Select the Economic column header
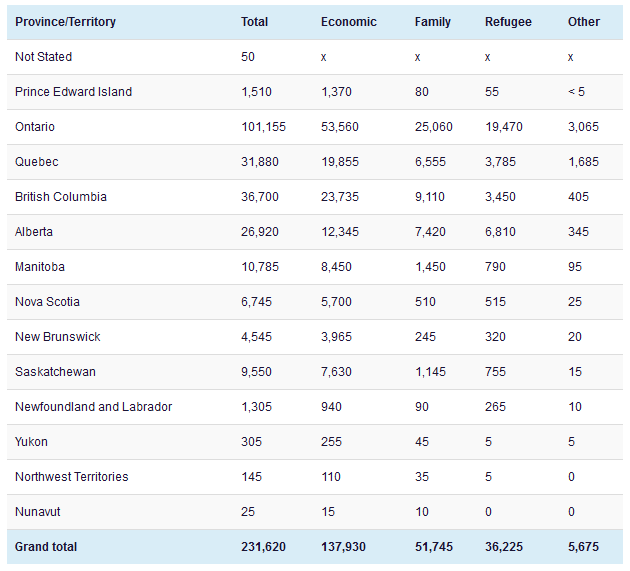Image resolution: width=630 pixels, height=571 pixels. tap(347, 22)
